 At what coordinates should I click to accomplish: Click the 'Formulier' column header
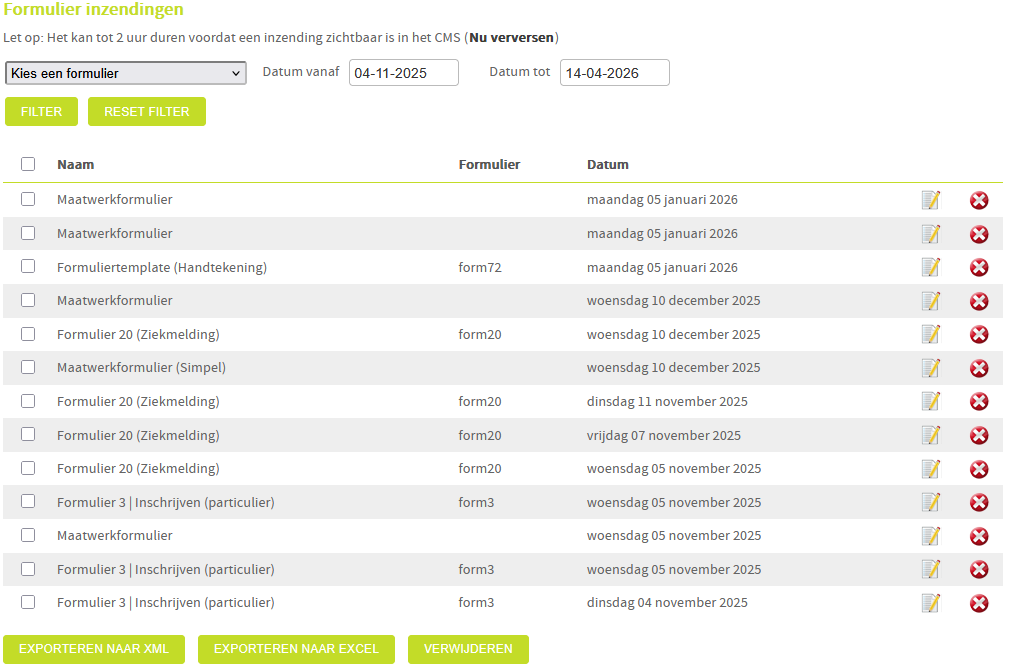490,164
